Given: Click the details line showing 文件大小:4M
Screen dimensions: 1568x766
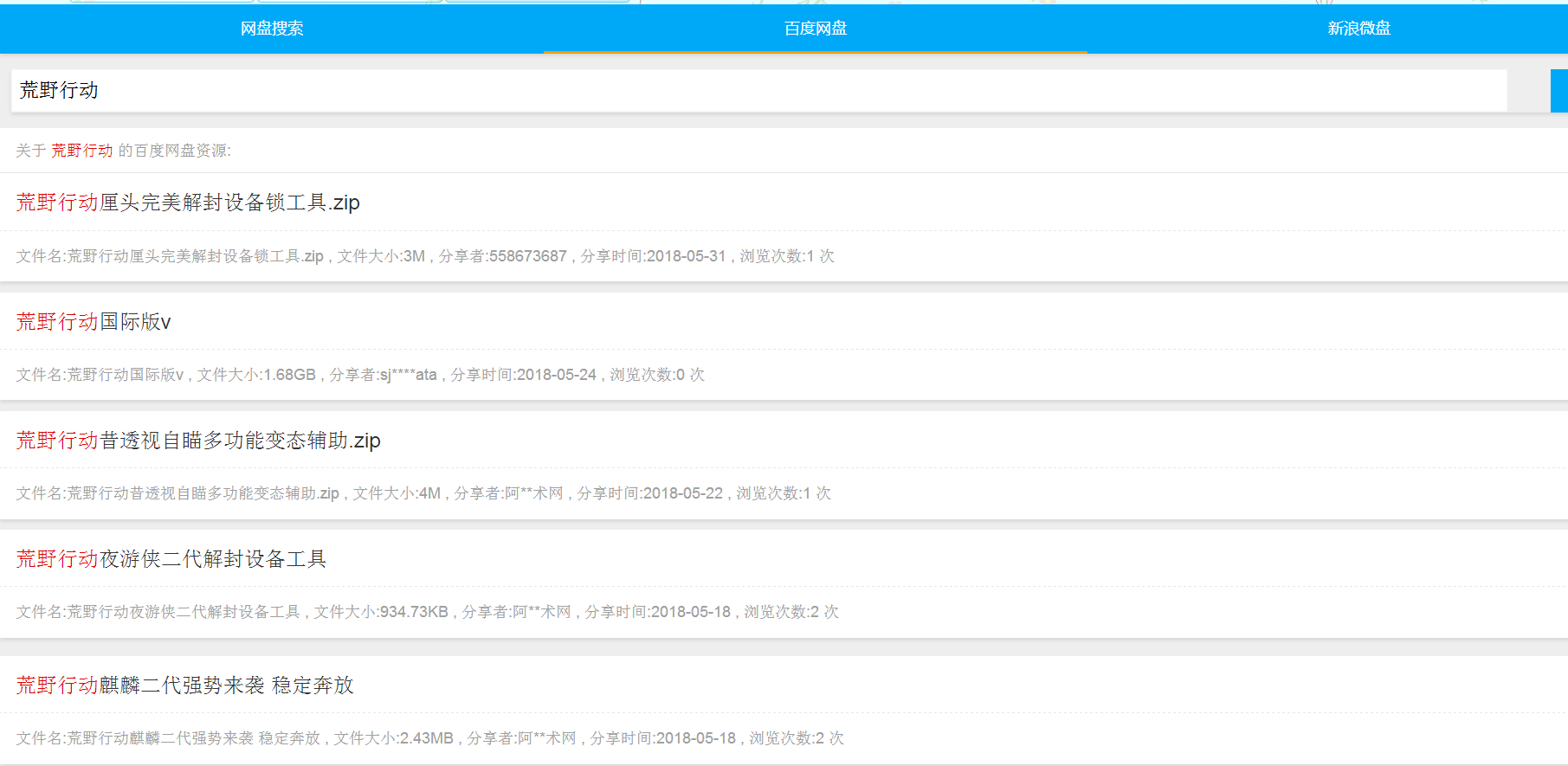Looking at the screenshot, I should click(x=423, y=493).
